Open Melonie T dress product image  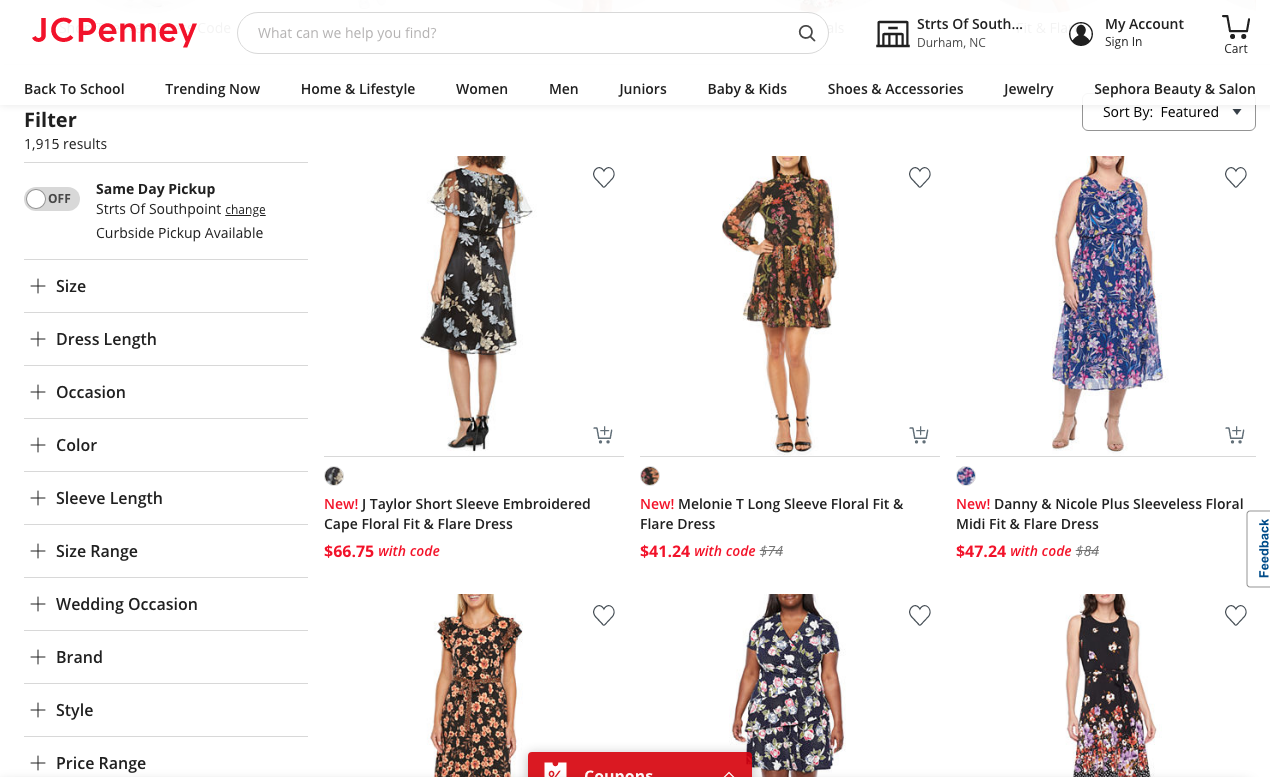pyautogui.click(x=790, y=304)
